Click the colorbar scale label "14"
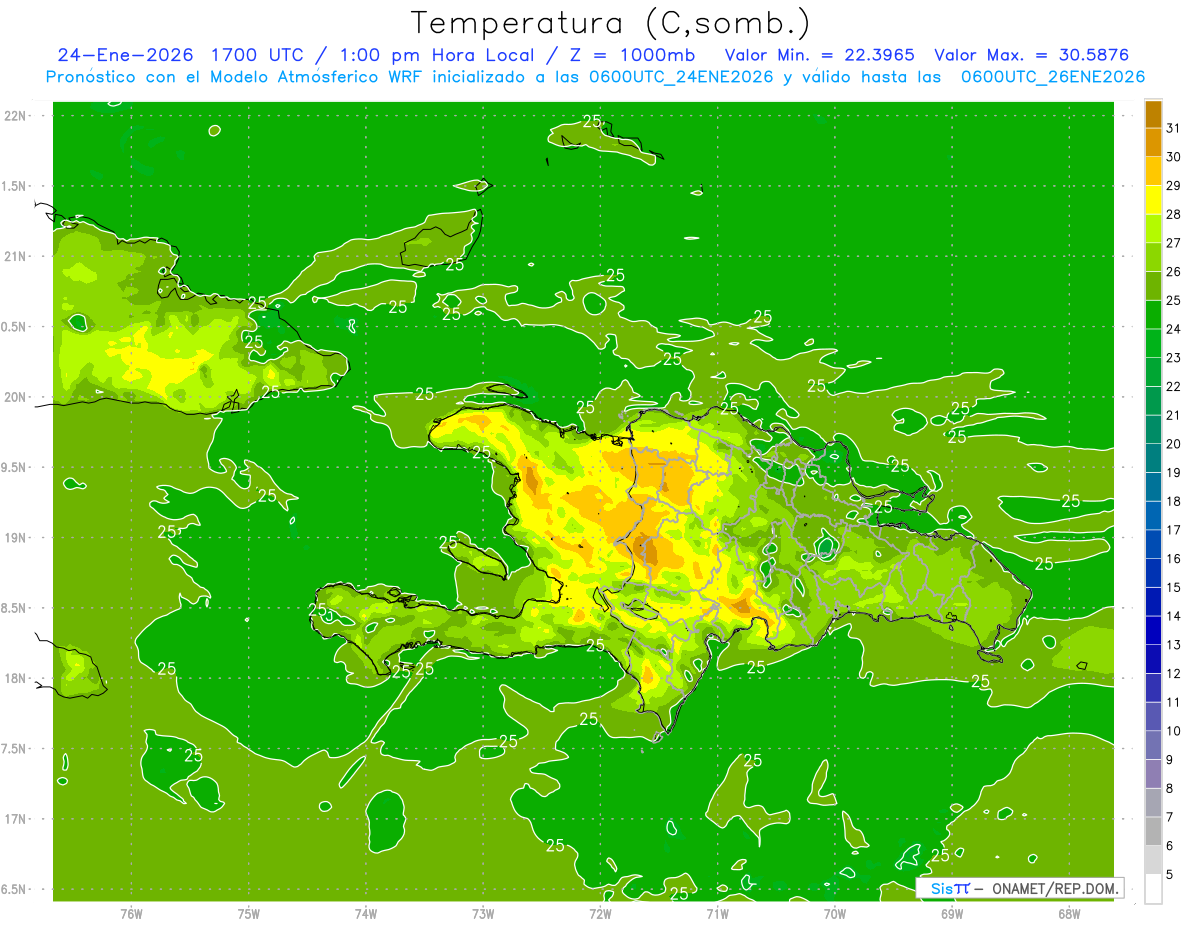Viewport: 1200px width, 927px height. coord(1174,616)
